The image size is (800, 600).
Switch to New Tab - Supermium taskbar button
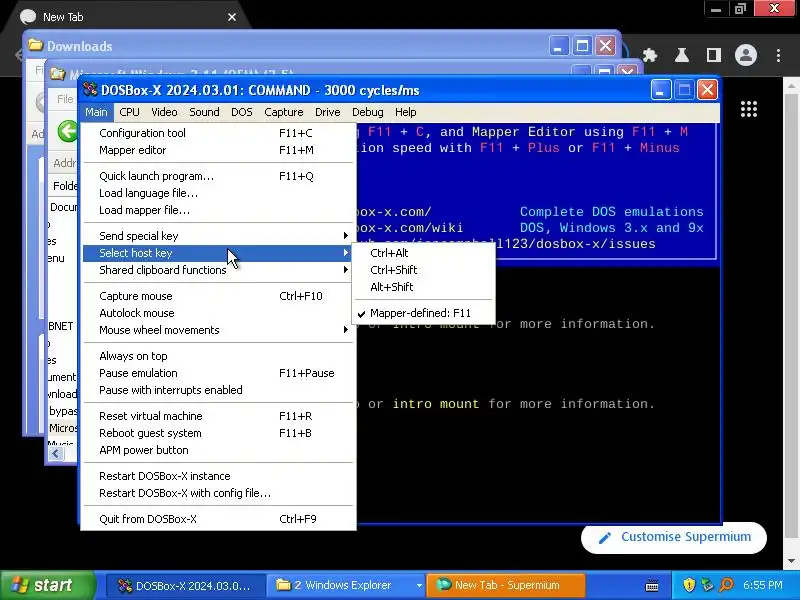[x=506, y=585]
